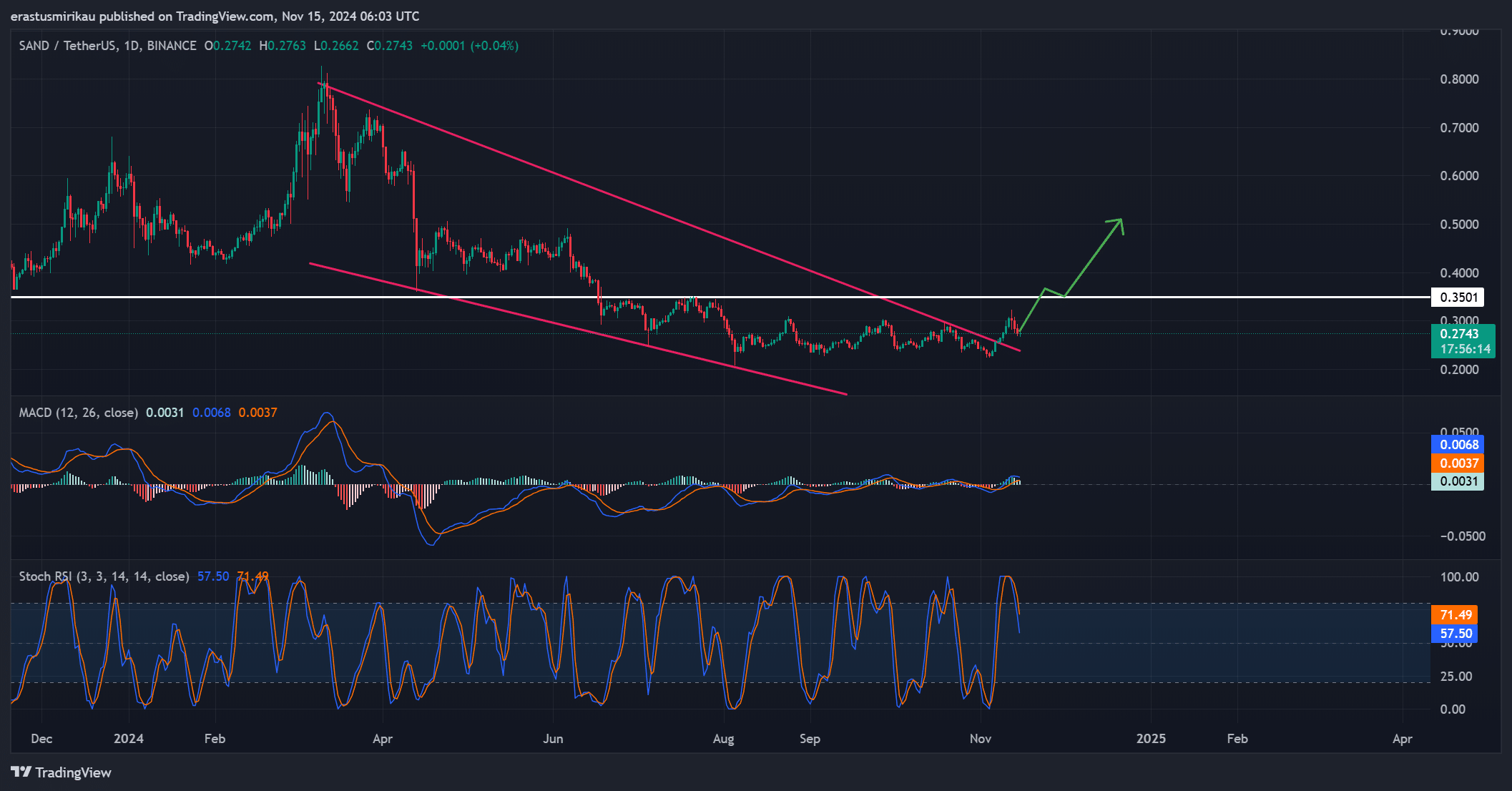This screenshot has width=1512, height=791.
Task: Click the orange MACD signal label 0.0037
Action: tap(1458, 463)
